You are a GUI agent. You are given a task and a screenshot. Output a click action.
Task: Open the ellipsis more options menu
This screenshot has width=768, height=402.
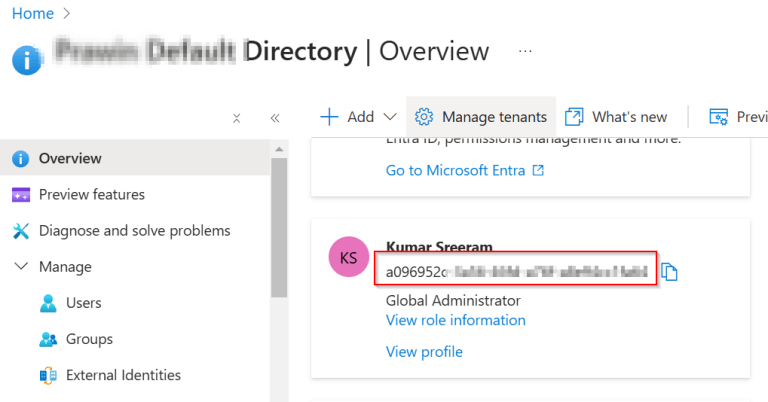coord(526,50)
